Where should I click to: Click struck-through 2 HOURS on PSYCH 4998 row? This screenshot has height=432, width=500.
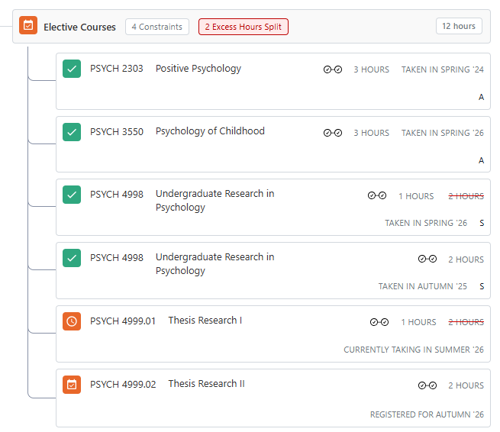[466, 196]
